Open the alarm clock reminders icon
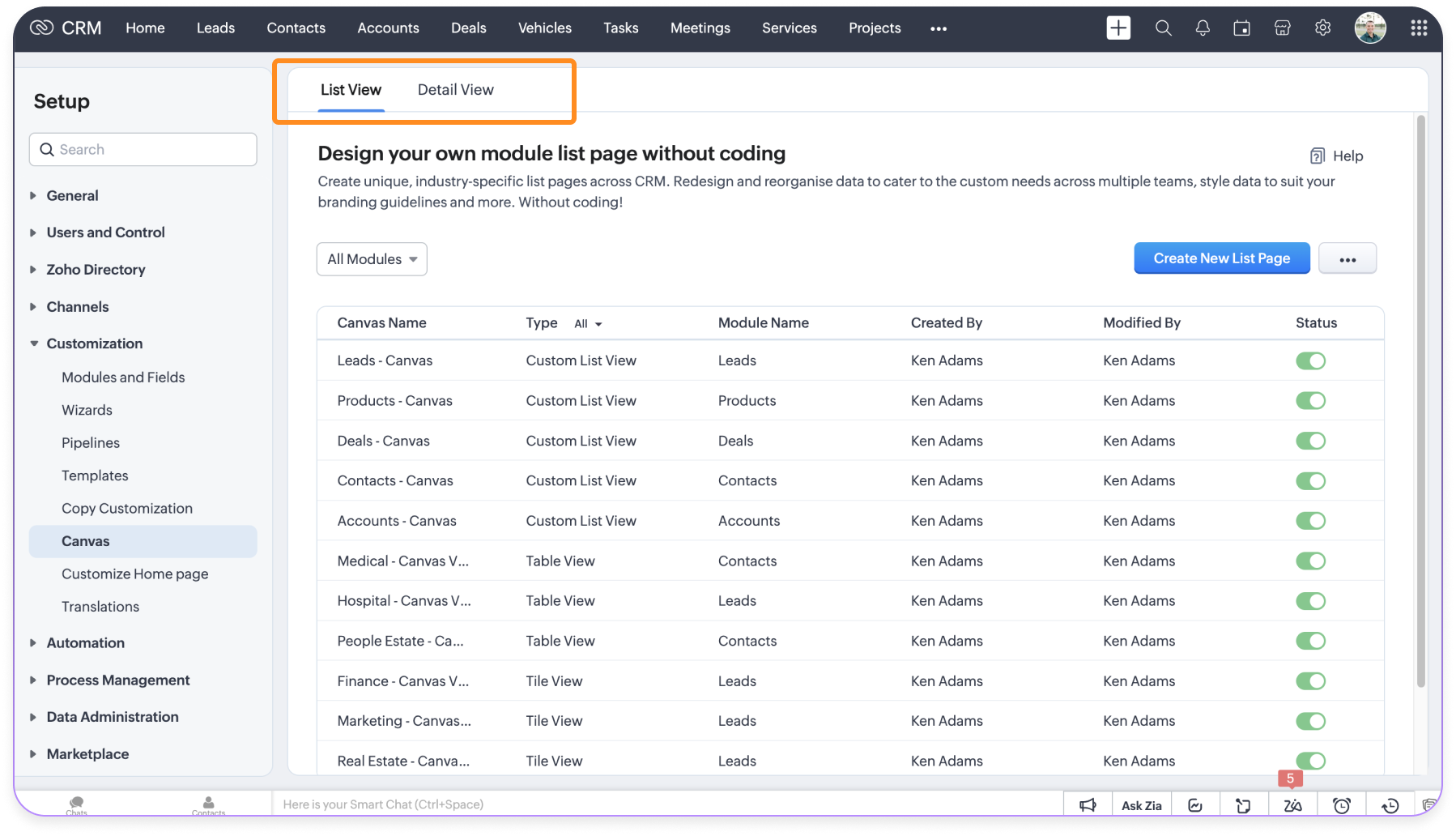The height and width of the screenshot is (836, 1456). pos(1342,804)
